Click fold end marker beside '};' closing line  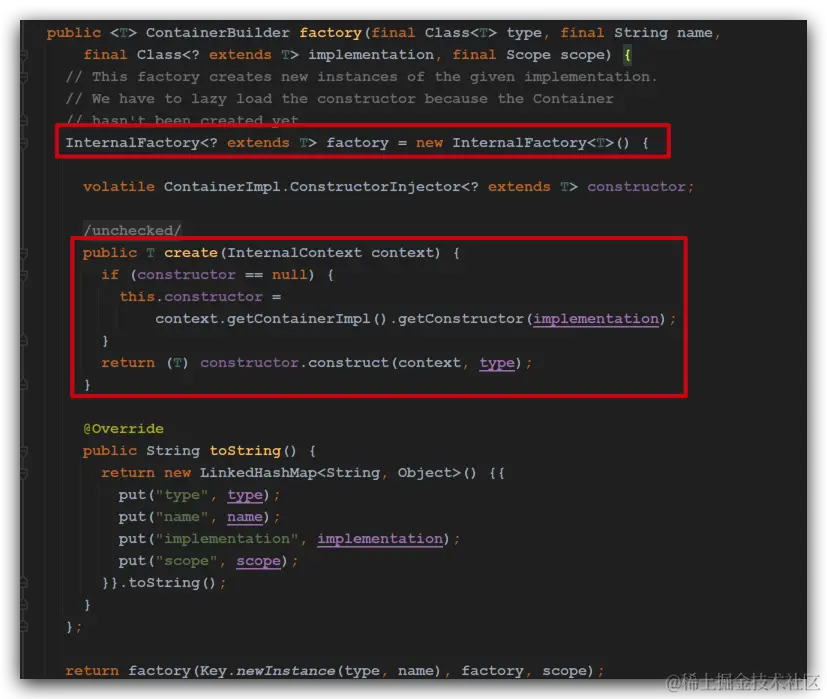point(24,627)
